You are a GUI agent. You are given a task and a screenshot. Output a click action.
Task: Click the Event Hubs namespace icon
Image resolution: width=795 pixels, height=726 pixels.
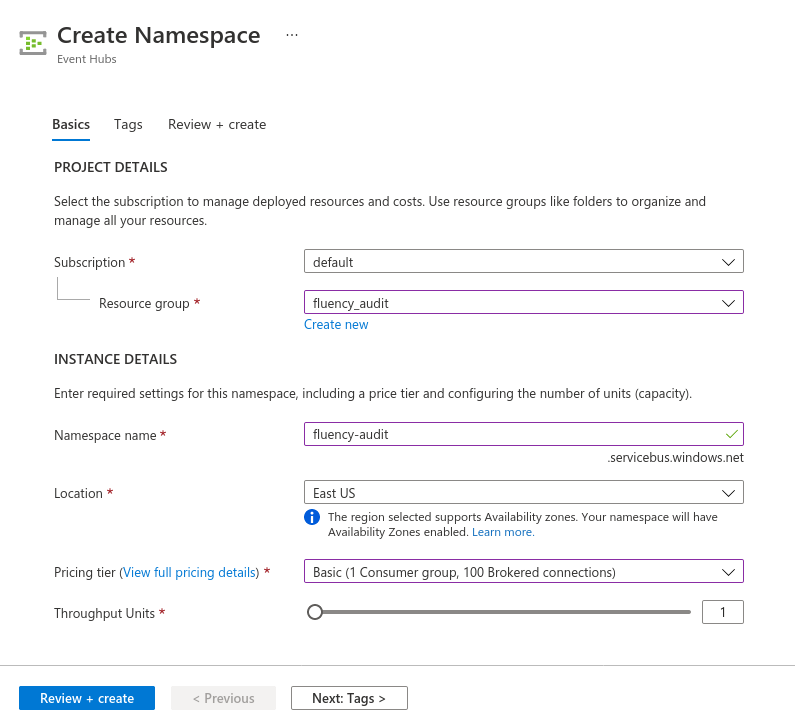point(33,43)
